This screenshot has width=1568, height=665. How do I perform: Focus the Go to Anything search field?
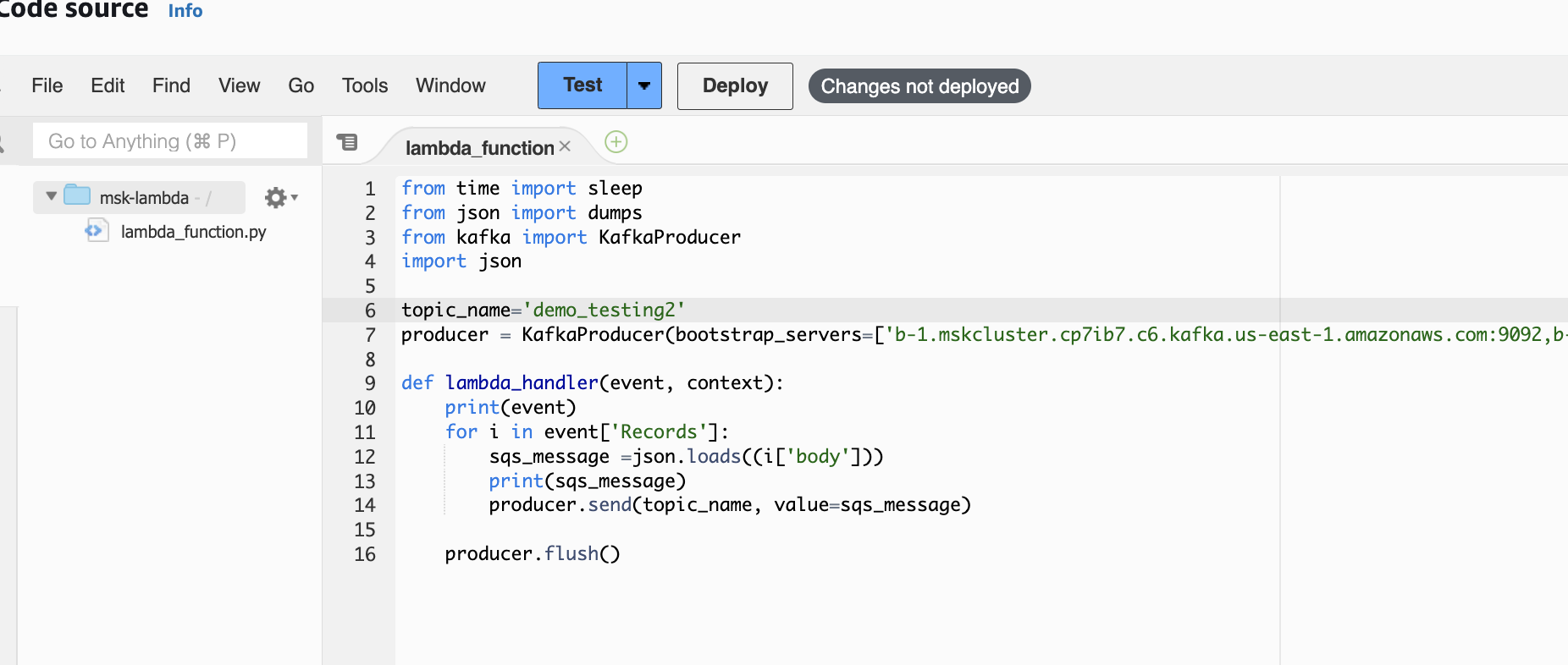tap(170, 141)
